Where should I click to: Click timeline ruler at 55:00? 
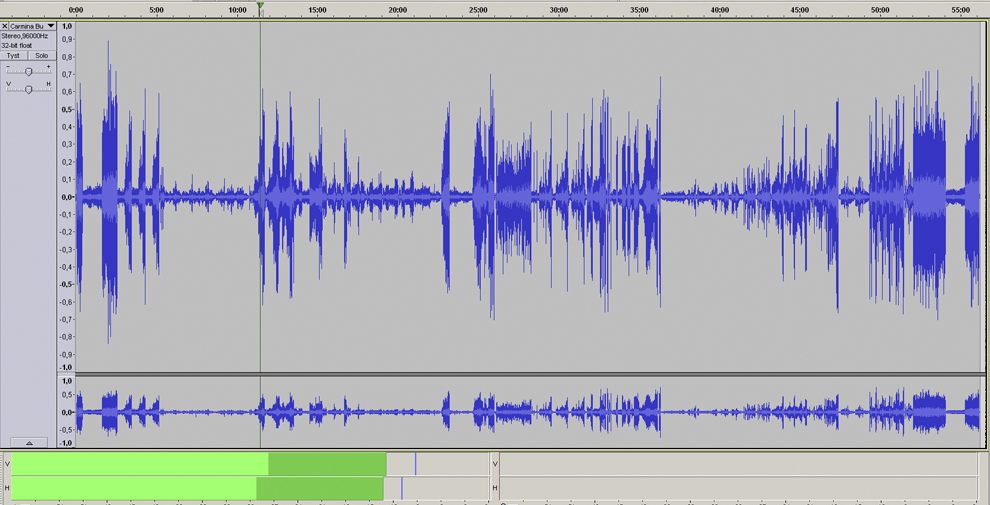click(961, 10)
